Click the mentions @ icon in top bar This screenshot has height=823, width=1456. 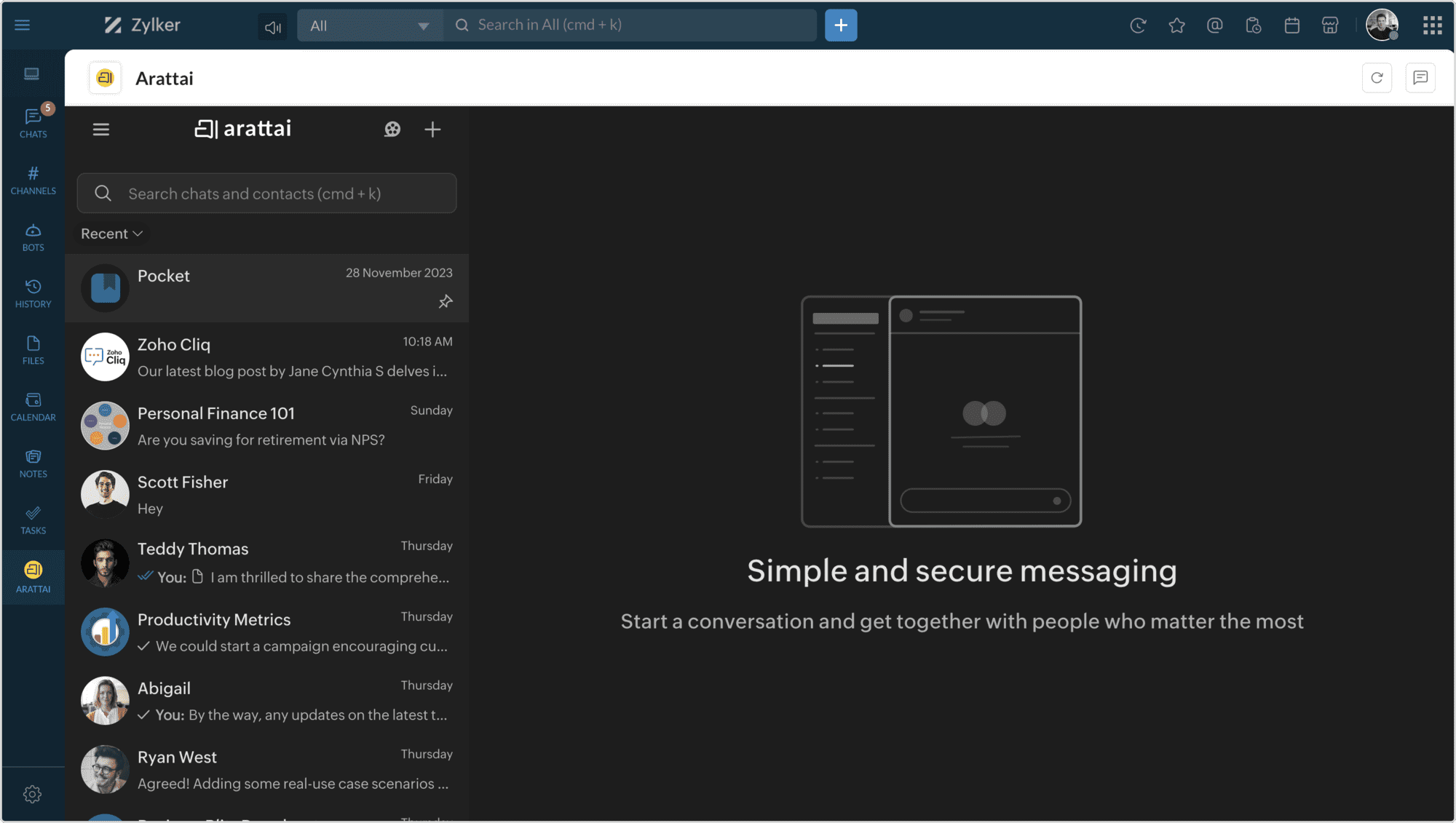pyautogui.click(x=1214, y=25)
